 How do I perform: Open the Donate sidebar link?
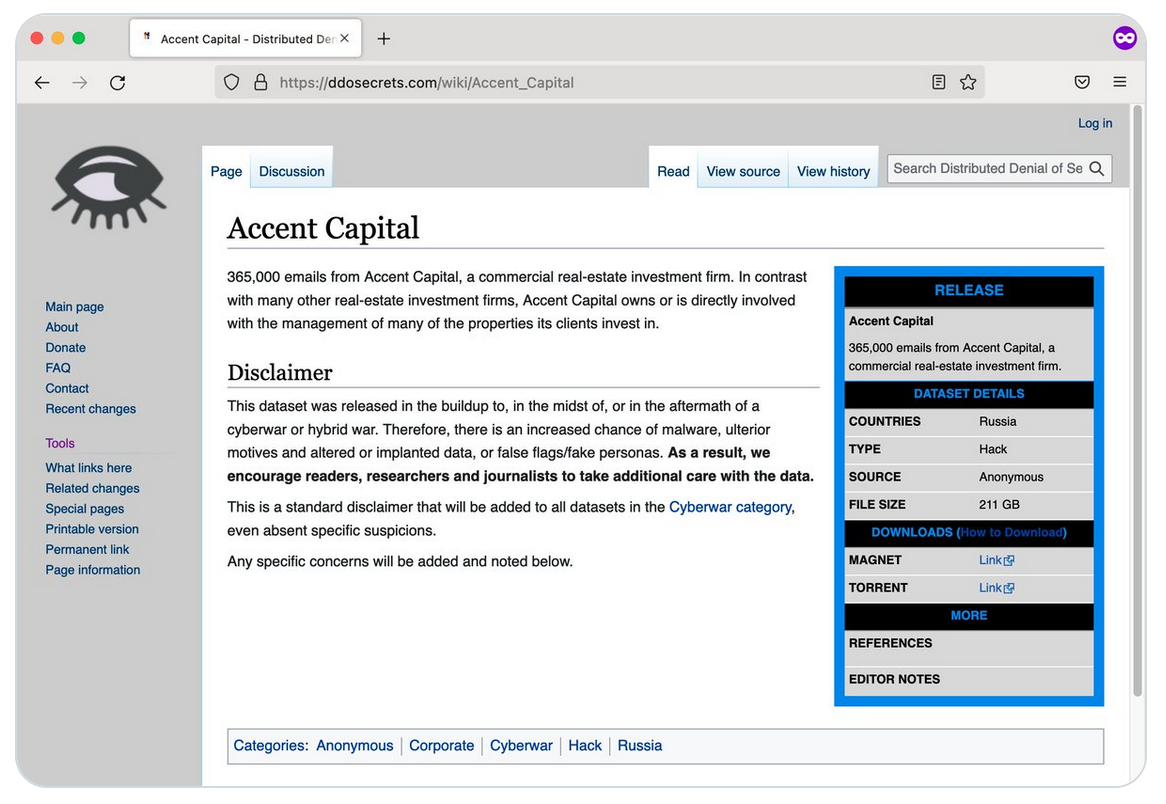(x=65, y=348)
